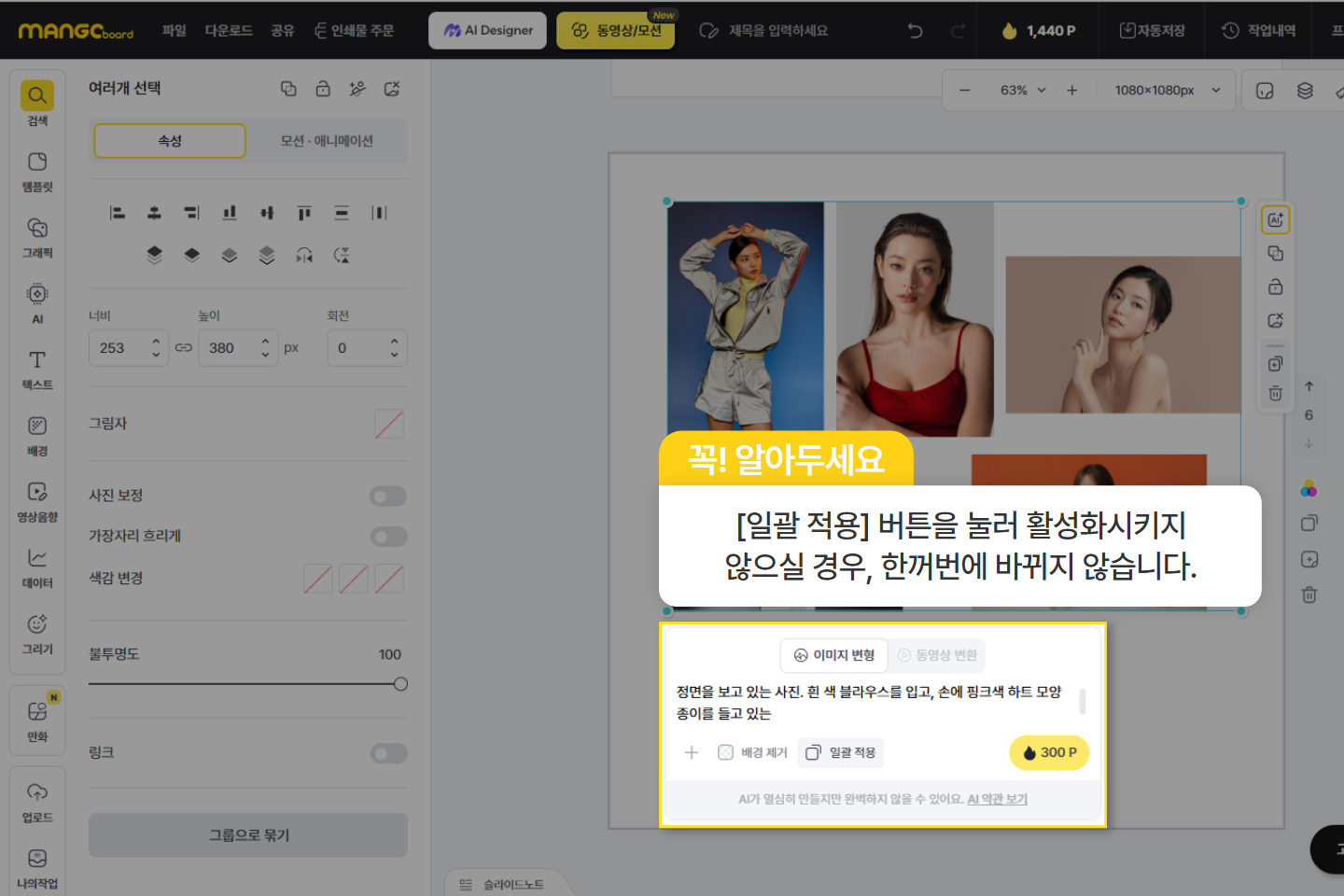The image size is (1344, 896).
Task: Toggle the 일괄 적용 button
Action: click(840, 752)
